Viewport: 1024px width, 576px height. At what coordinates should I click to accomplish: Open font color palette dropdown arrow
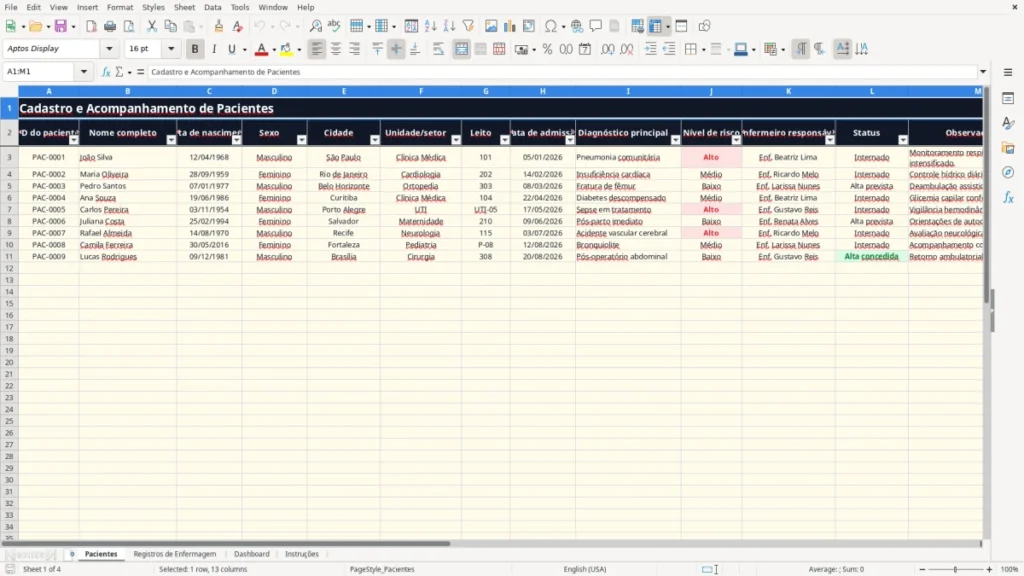(x=273, y=49)
